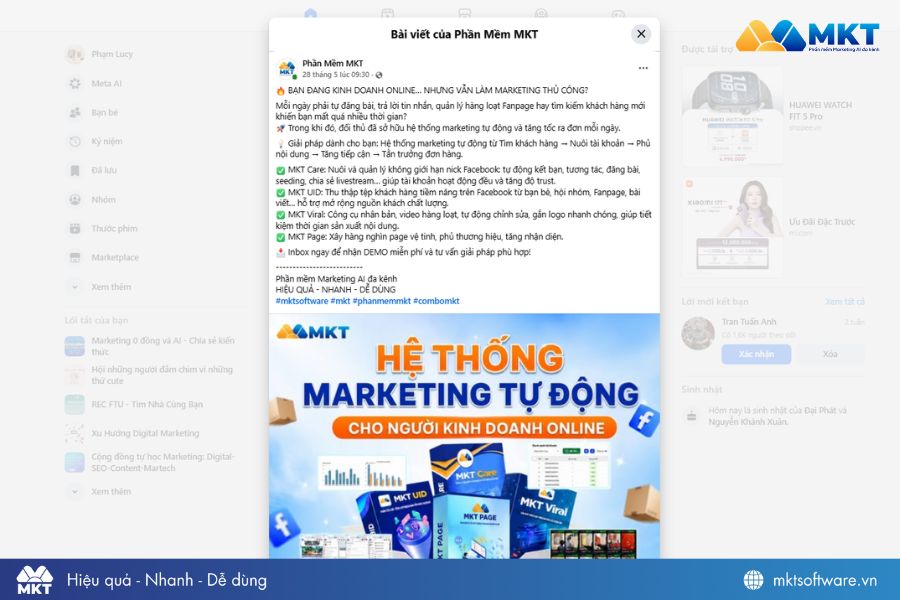Image resolution: width=900 pixels, height=600 pixels.
Task: Open the birthday notice for Đại Phát
Action: 777,416
